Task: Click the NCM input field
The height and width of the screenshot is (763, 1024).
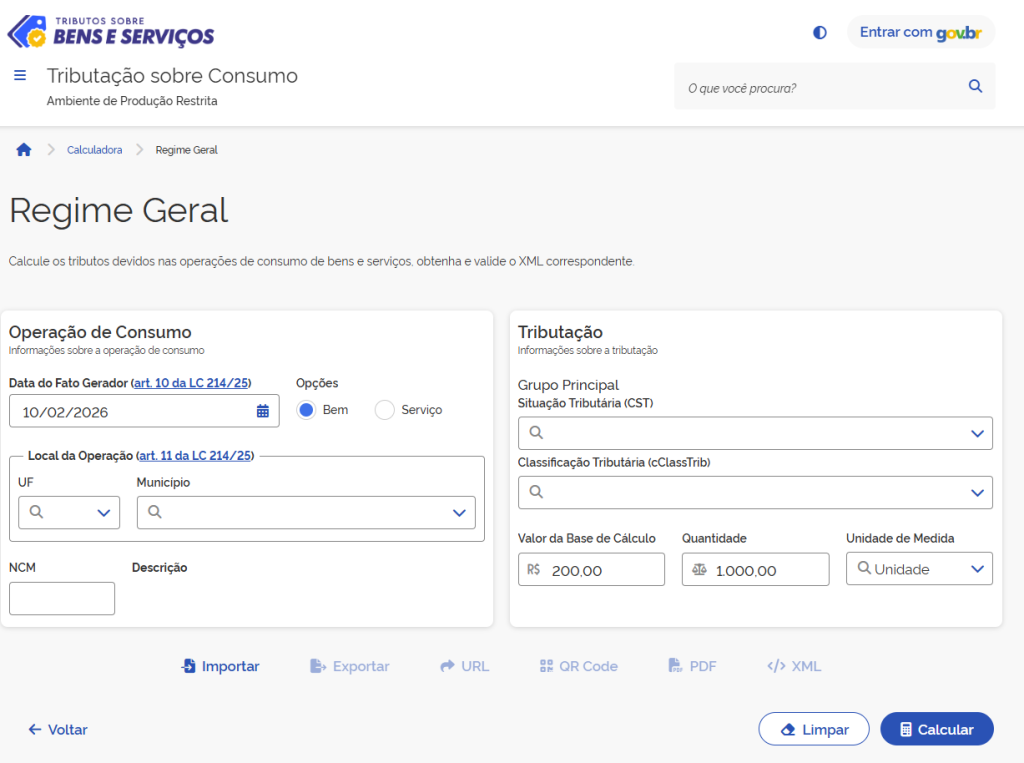Action: tap(62, 599)
